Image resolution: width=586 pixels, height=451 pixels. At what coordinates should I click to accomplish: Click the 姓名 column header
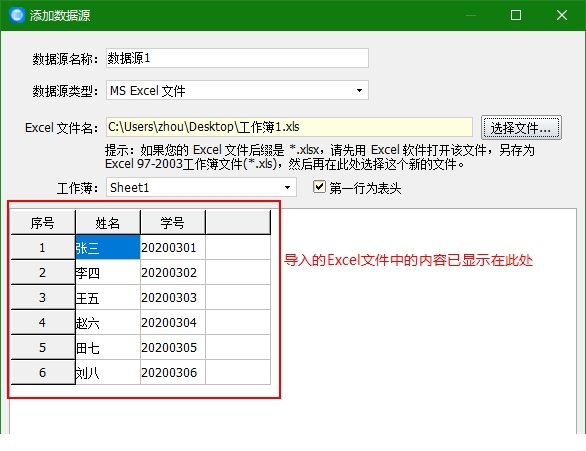click(x=108, y=222)
